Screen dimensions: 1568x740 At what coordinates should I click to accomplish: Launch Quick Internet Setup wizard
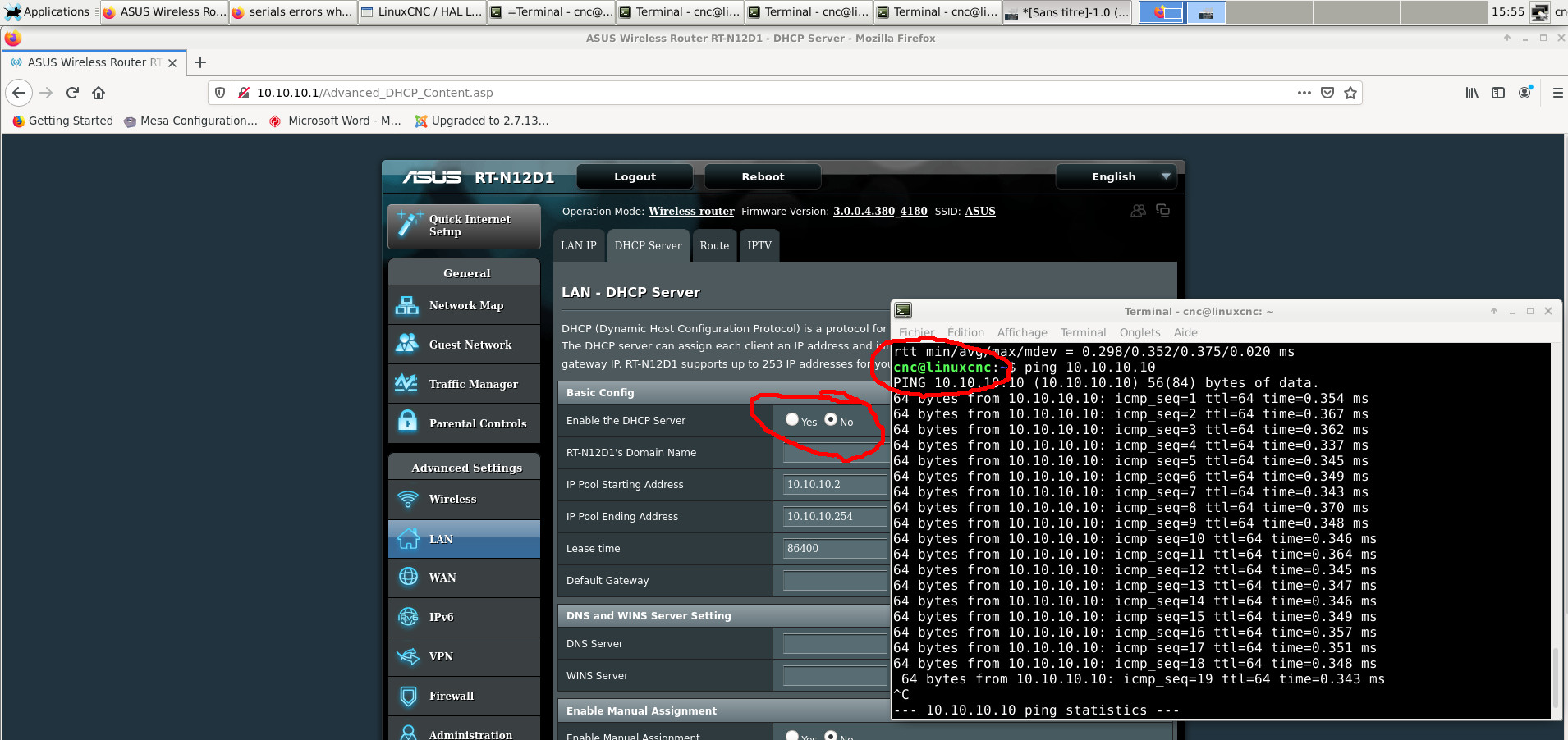[464, 226]
